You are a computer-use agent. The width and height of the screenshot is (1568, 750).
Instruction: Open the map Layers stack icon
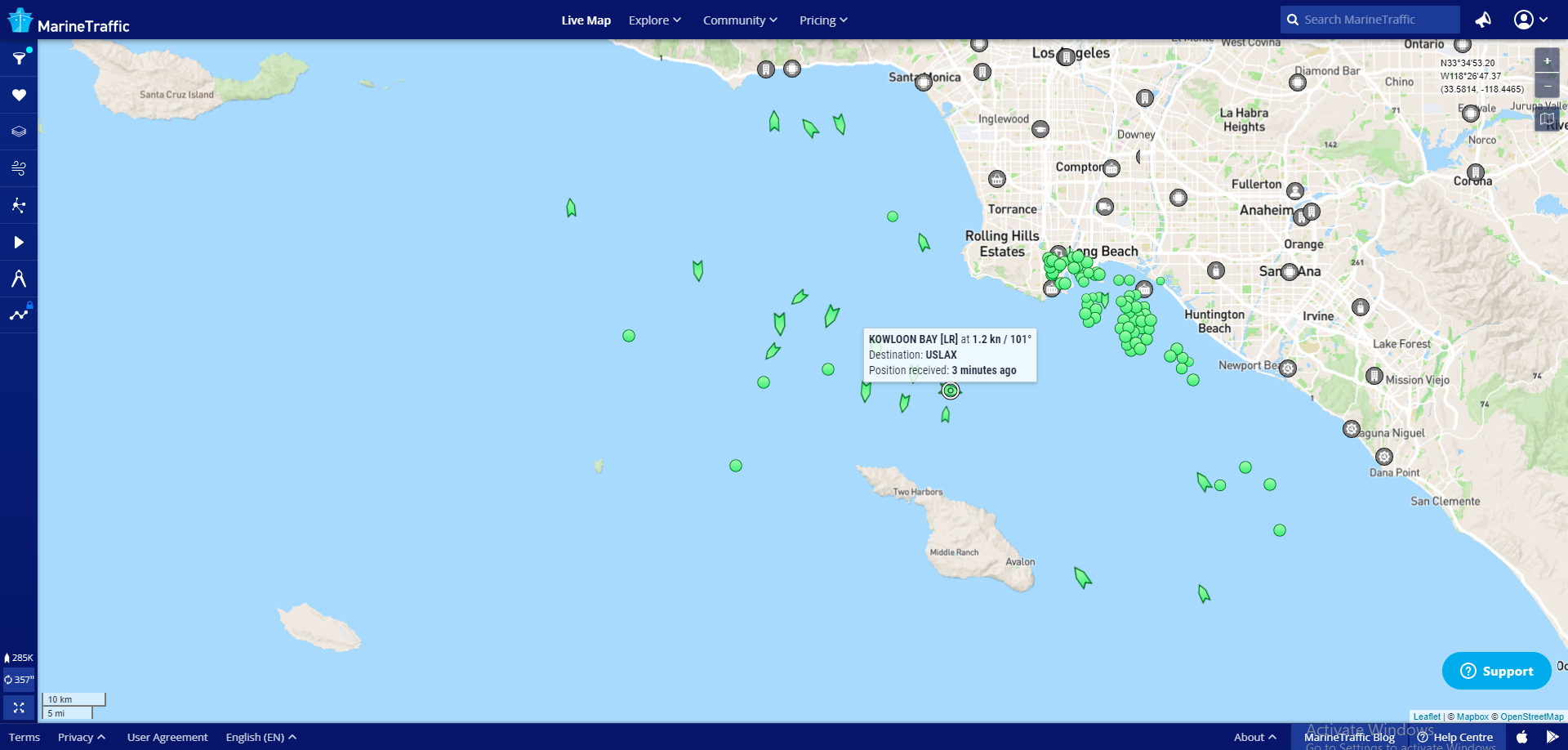coord(19,132)
